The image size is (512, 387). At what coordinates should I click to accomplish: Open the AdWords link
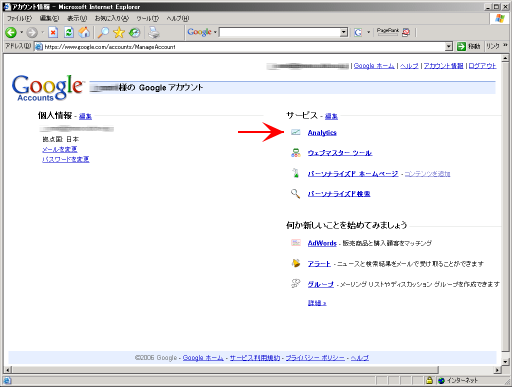(x=322, y=243)
